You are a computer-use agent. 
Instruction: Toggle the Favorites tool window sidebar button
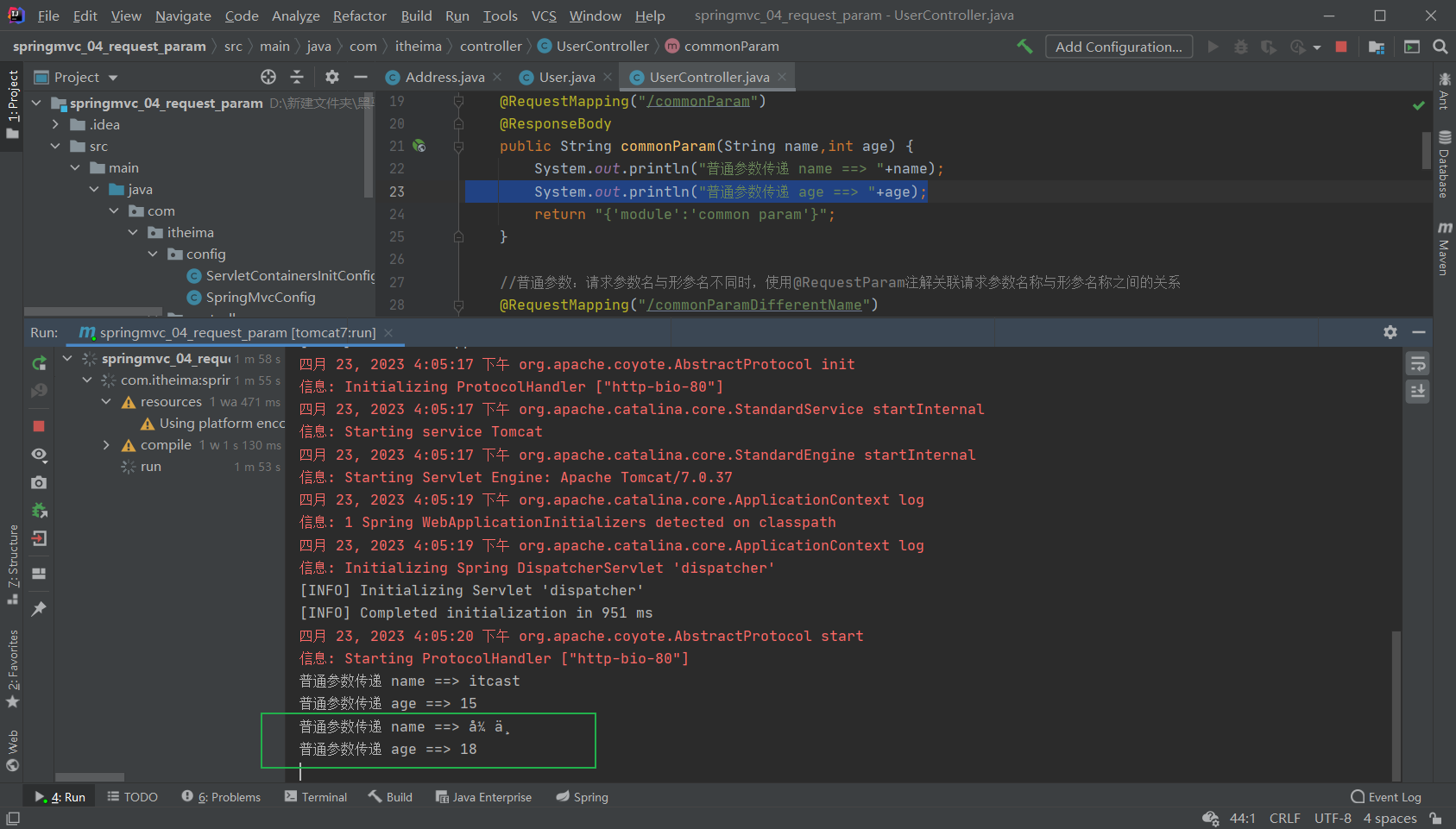(x=12, y=669)
